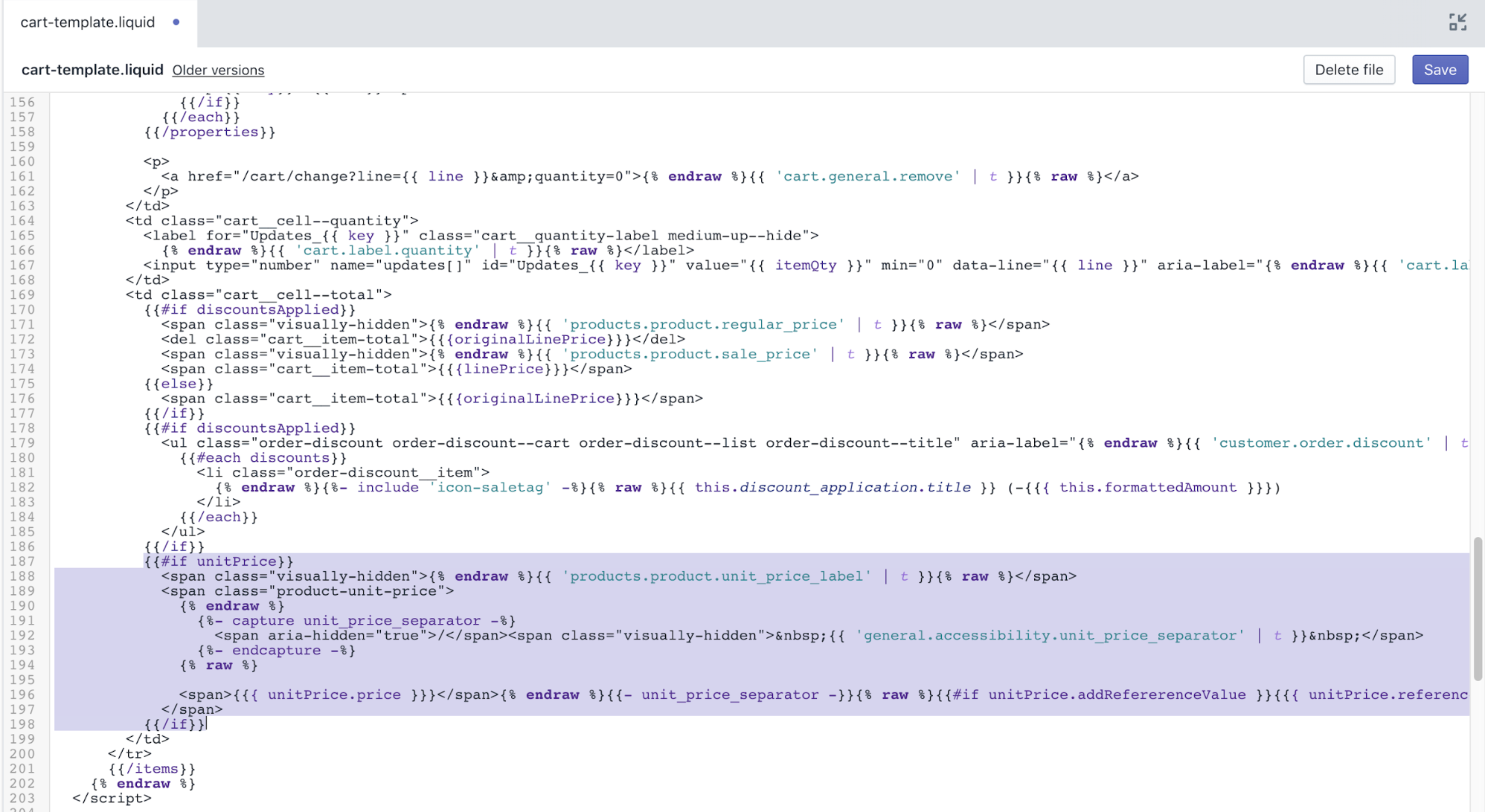Place cursor on the {{#if unitPrice}} line

pos(219,561)
